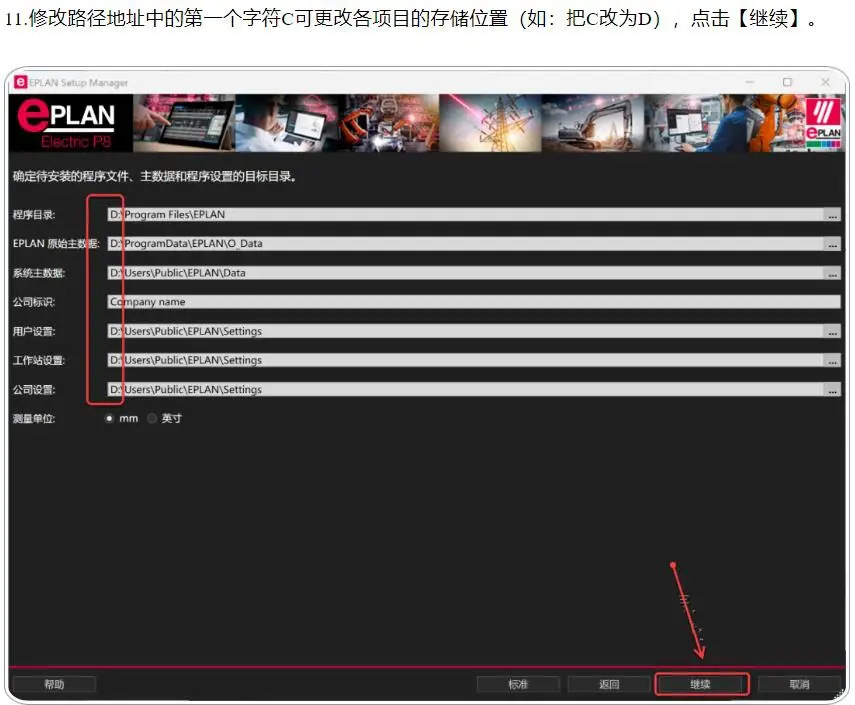The width and height of the screenshot is (855, 705).
Task: Open browse button for 系统主数据 path
Action: tap(832, 273)
